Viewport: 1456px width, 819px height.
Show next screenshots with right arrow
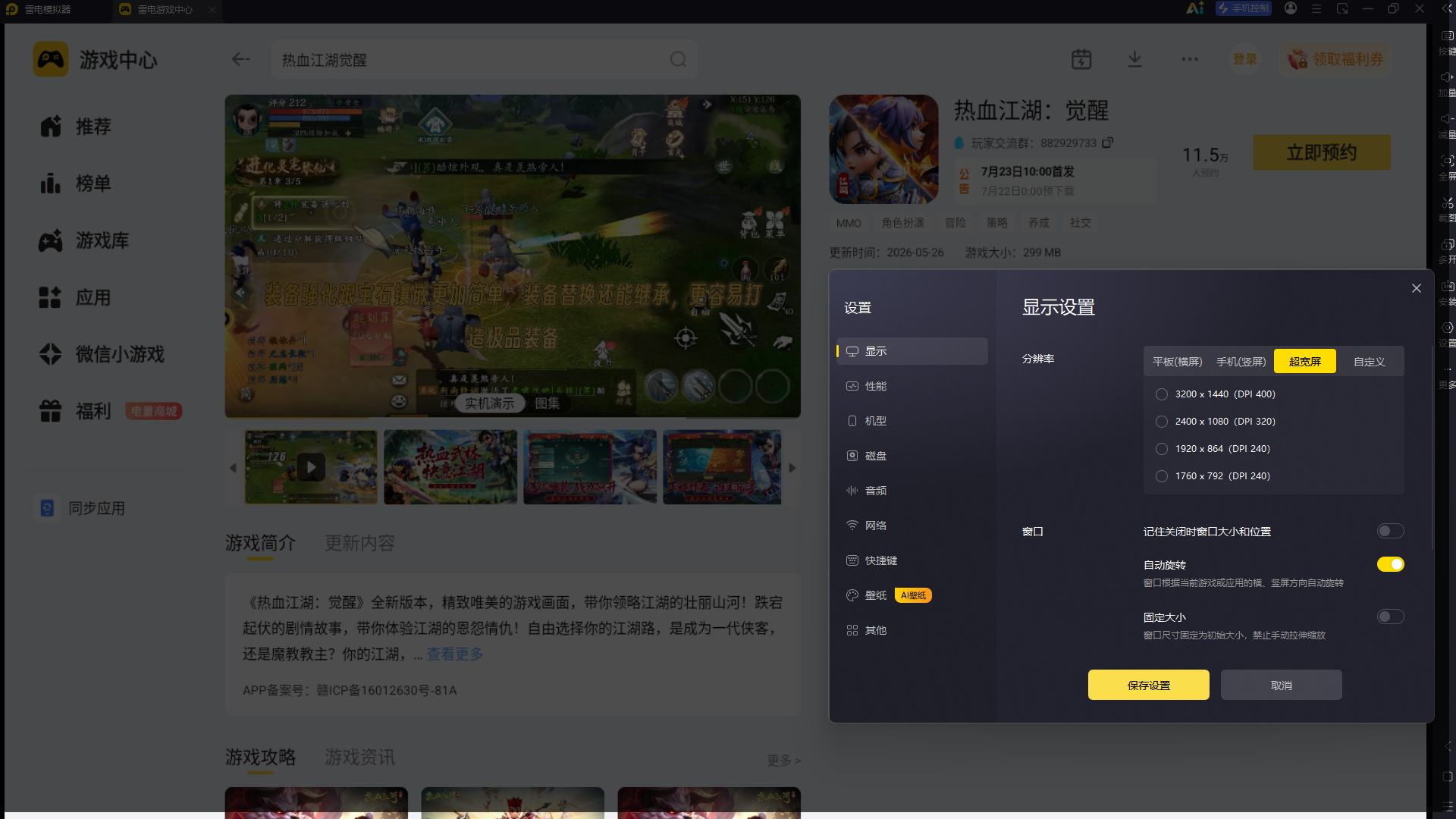[x=792, y=468]
